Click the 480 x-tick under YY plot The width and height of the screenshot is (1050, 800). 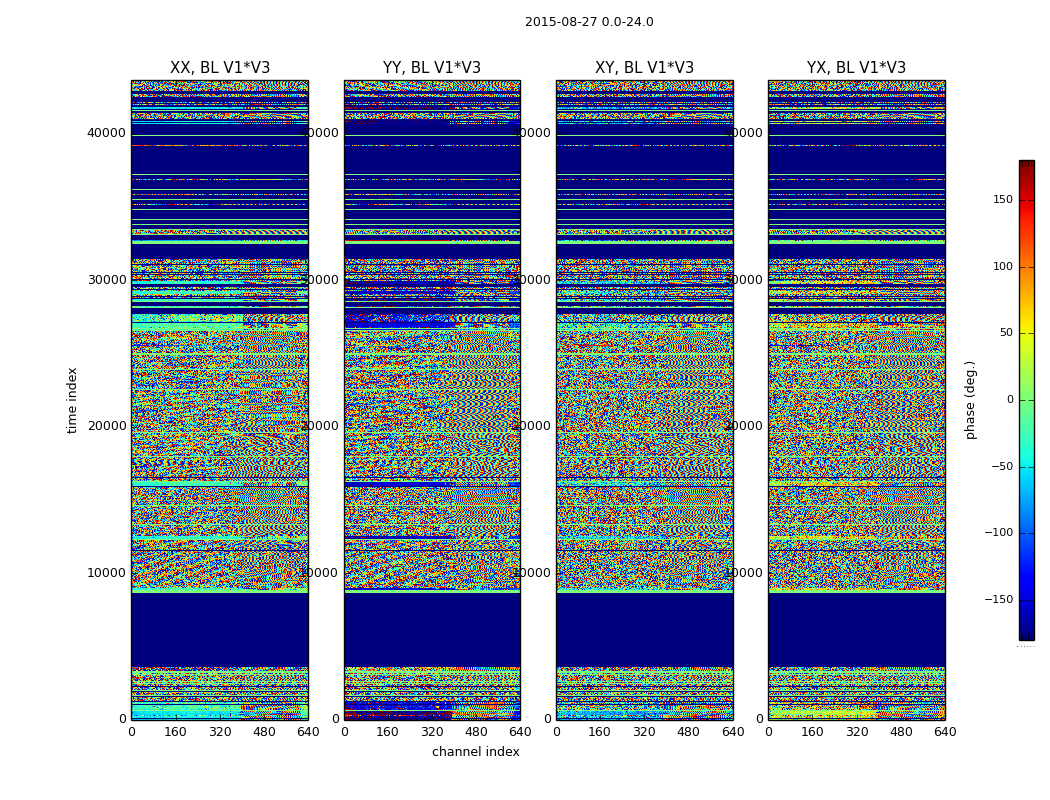pos(476,732)
